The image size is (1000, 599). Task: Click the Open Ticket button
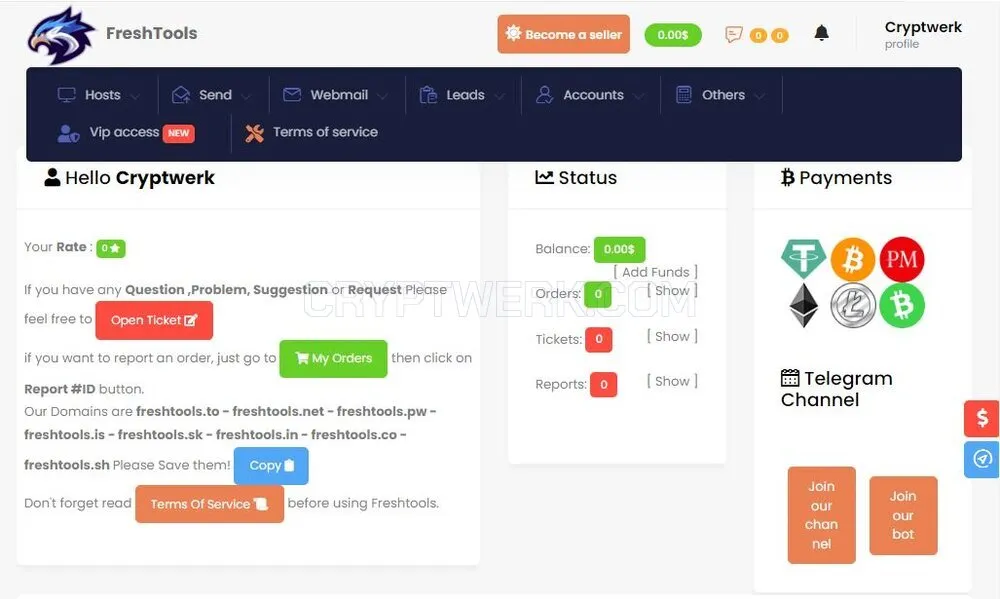coord(154,320)
